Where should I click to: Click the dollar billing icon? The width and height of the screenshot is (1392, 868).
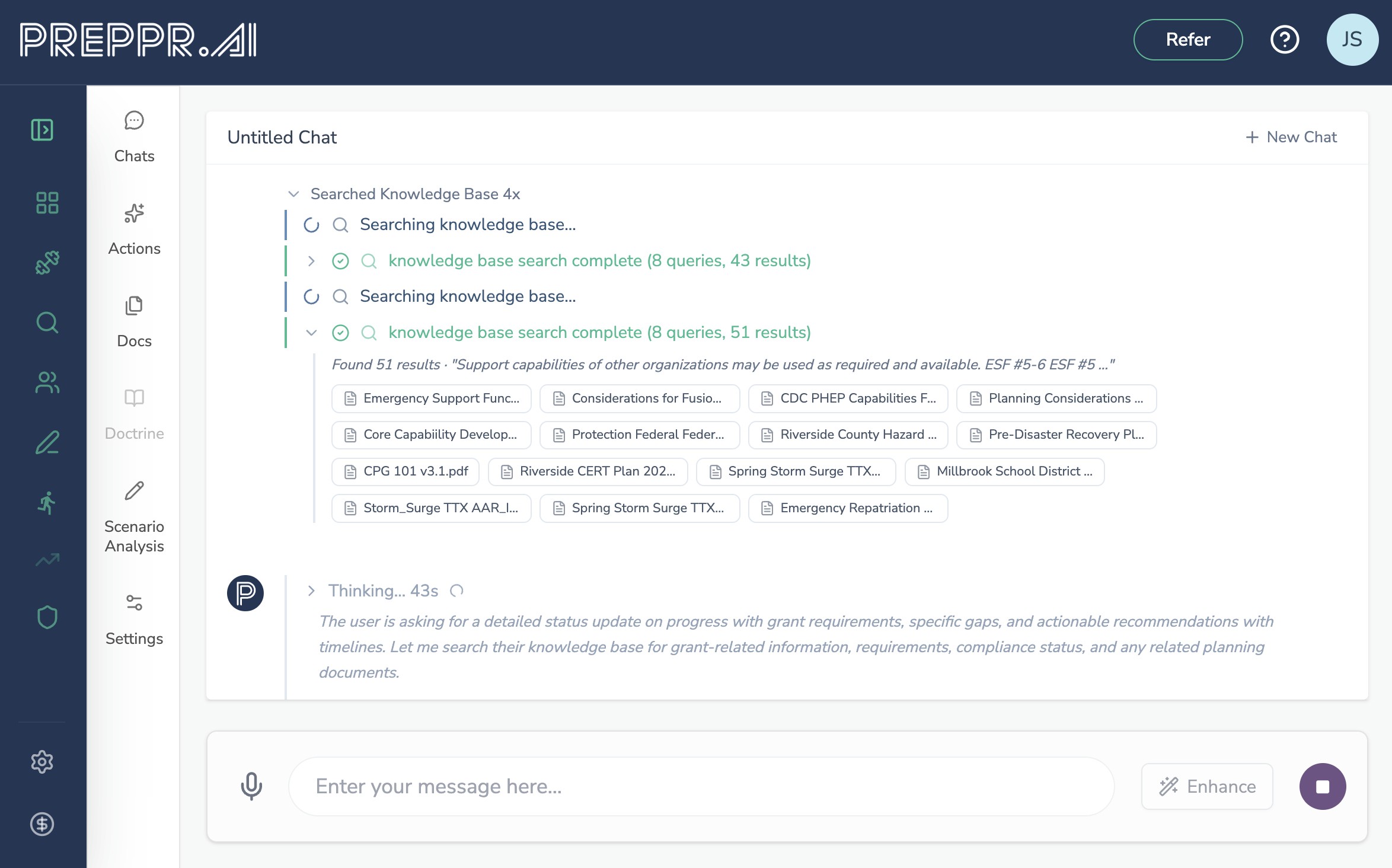pyautogui.click(x=42, y=824)
